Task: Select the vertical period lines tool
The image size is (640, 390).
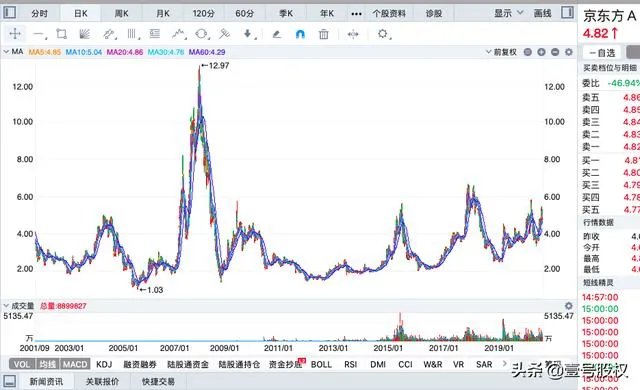Action: (x=132, y=34)
